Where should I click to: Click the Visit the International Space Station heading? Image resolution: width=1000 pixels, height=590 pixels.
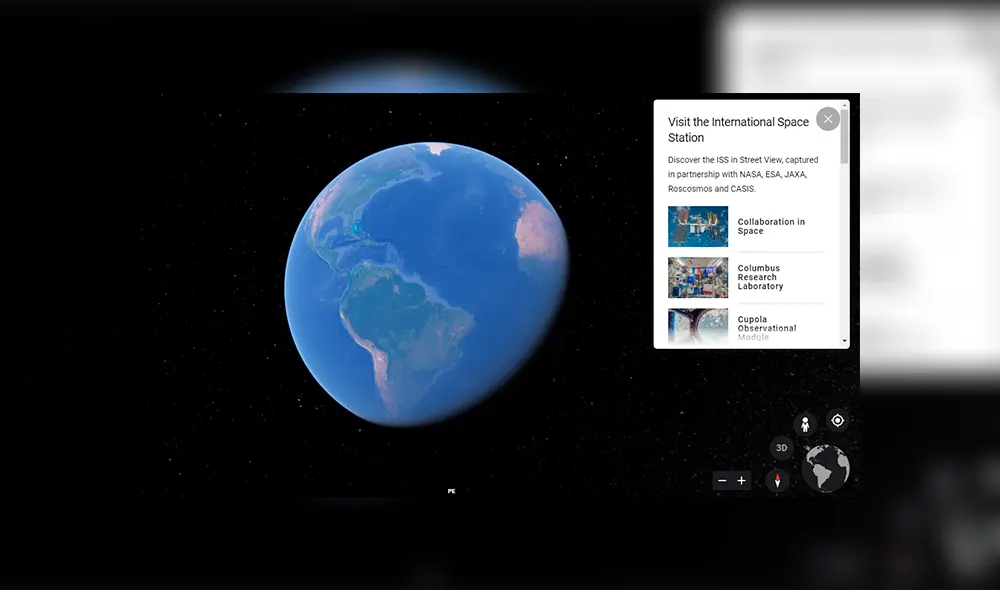point(738,130)
